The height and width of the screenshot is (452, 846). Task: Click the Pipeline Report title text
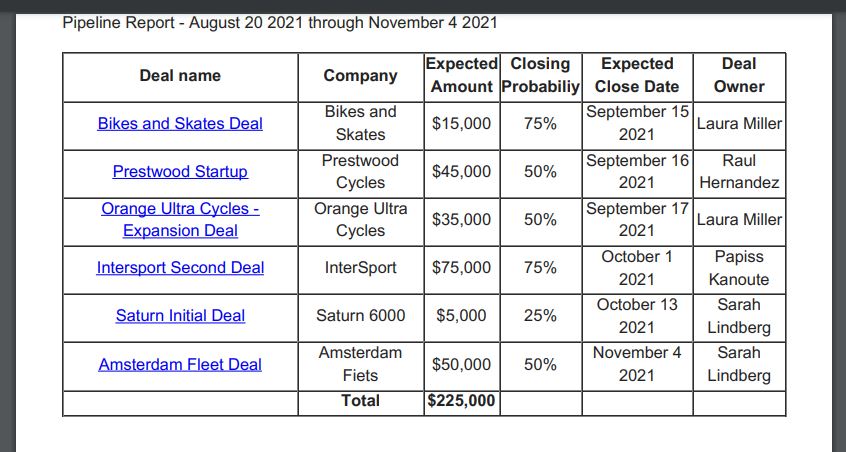279,22
